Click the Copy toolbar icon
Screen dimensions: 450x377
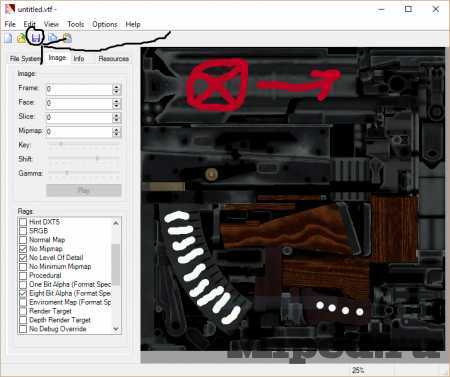52,38
